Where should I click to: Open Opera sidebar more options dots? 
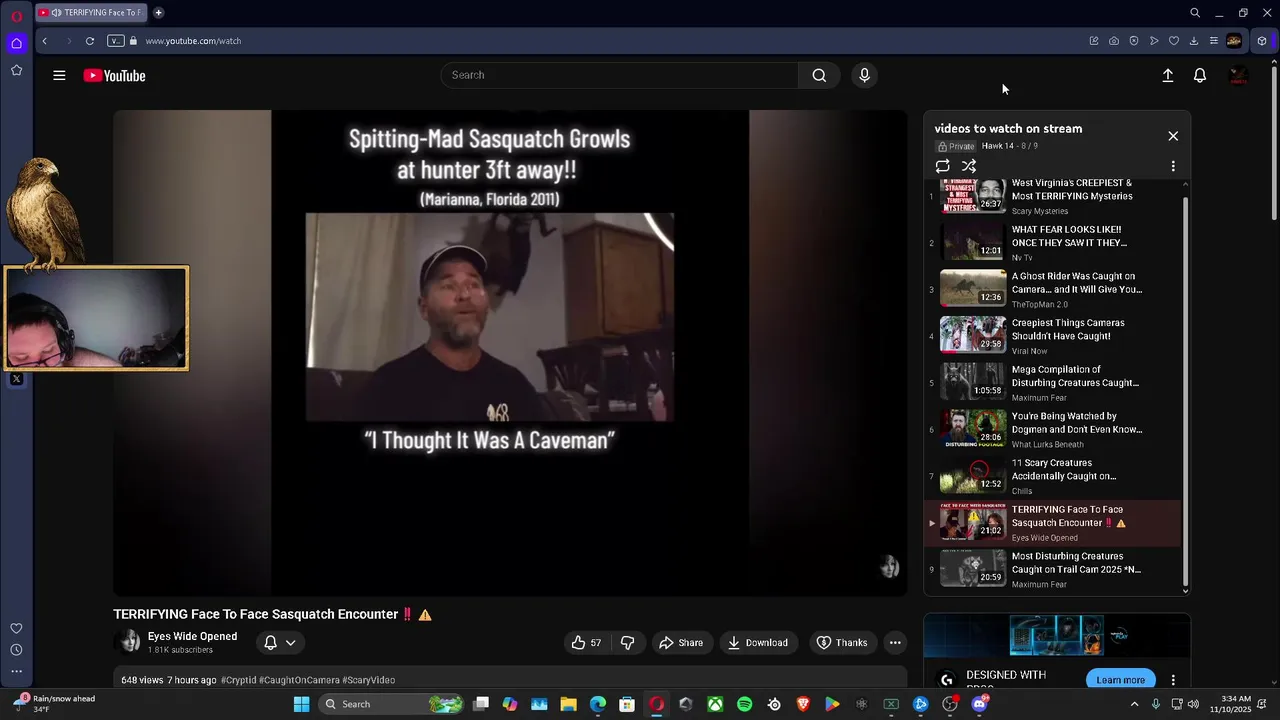click(x=16, y=672)
